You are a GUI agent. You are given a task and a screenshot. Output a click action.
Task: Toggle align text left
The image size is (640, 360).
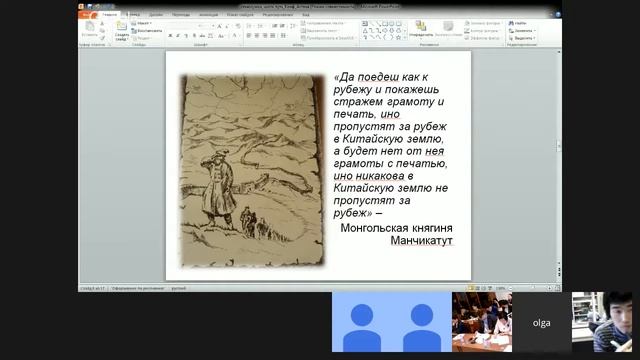click(x=249, y=36)
